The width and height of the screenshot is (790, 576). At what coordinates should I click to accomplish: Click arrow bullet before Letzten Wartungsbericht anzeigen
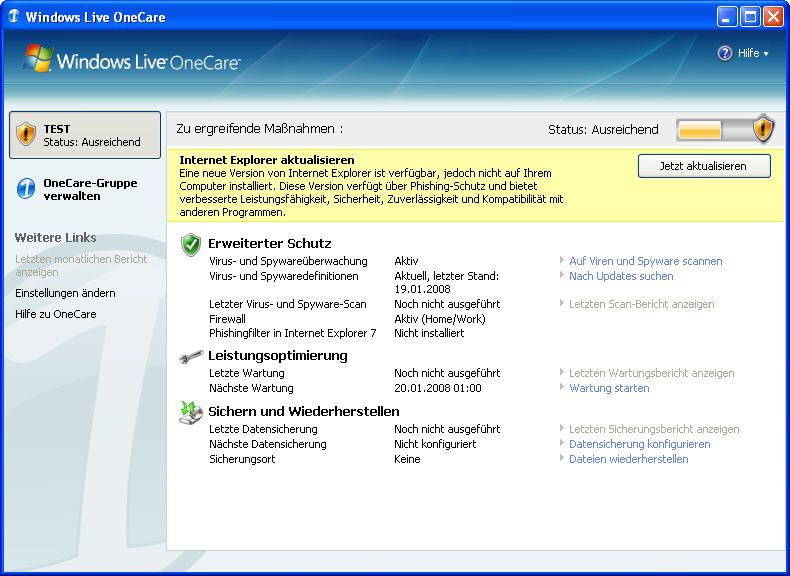point(562,372)
